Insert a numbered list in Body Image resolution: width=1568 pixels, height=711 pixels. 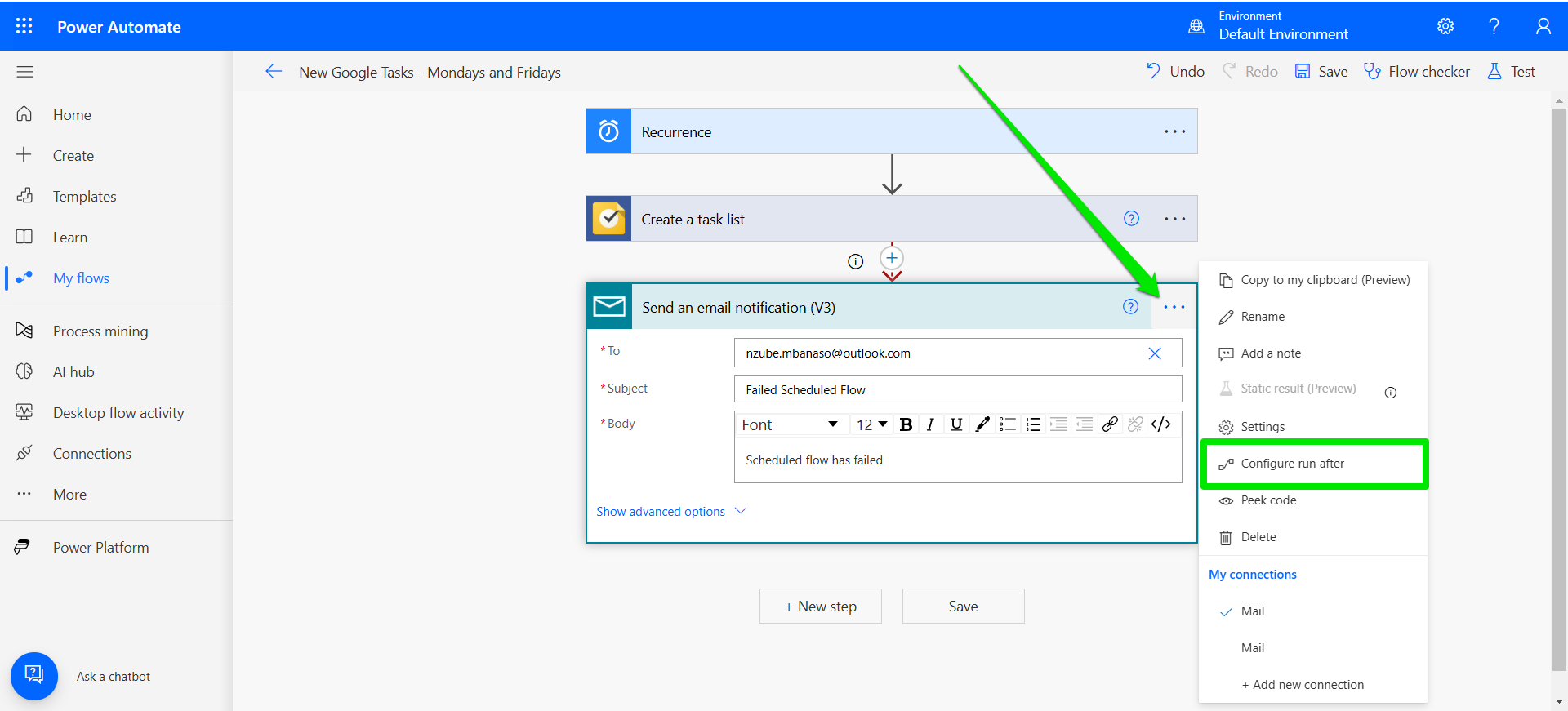pyautogui.click(x=1033, y=424)
